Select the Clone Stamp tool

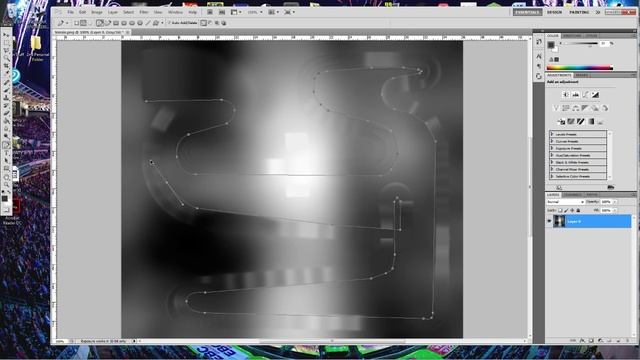7,98
